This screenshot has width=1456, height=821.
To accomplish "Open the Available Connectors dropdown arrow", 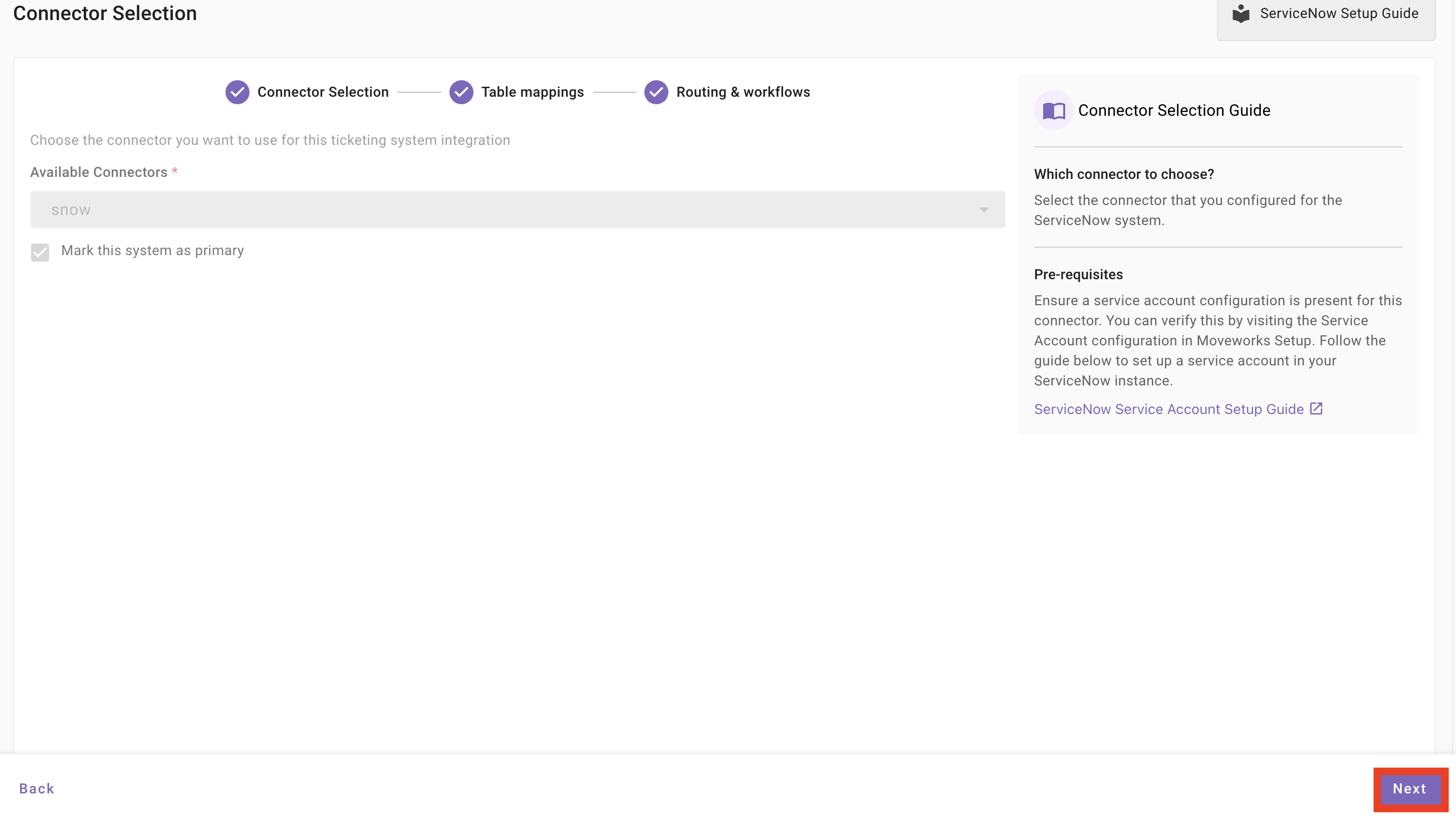I will coord(984,210).
